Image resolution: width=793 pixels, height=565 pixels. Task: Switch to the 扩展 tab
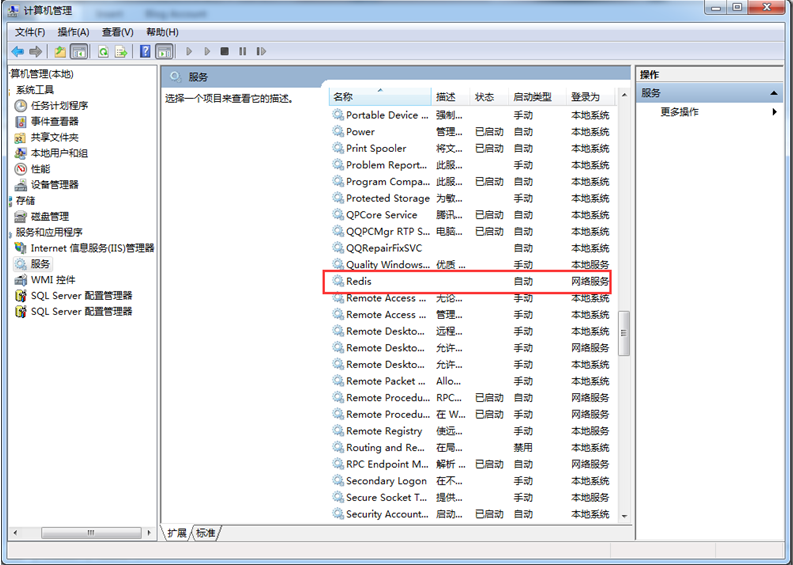pyautogui.click(x=177, y=533)
